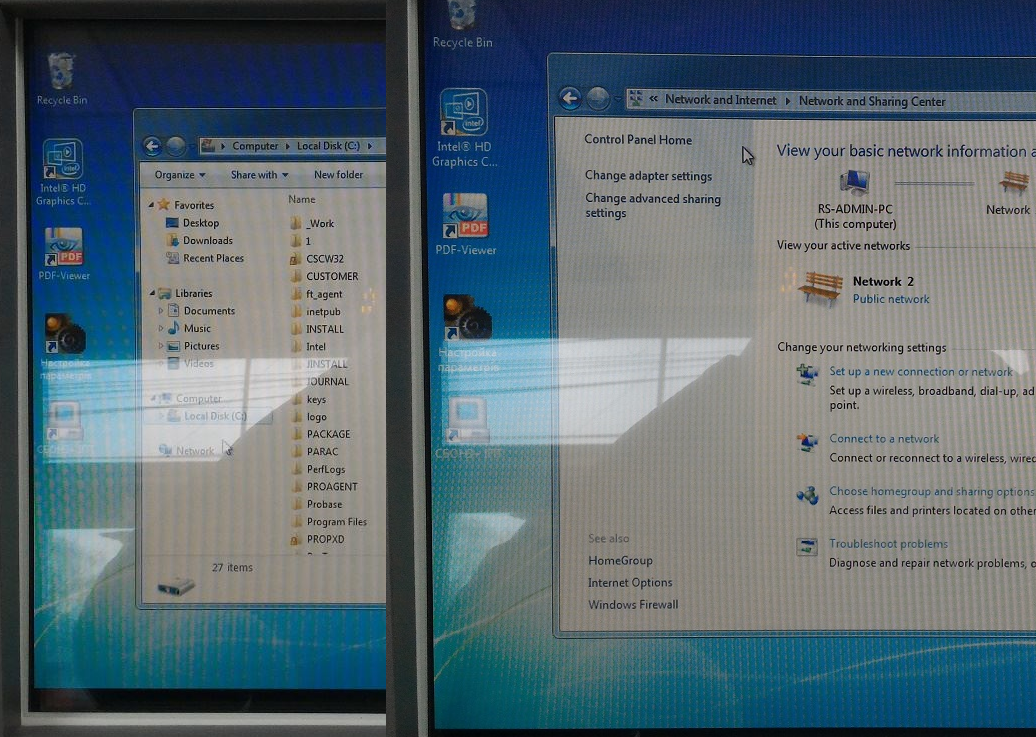Open breadcrumb arrow after Local Disk (C:)
Image resolution: width=1036 pixels, height=737 pixels.
pos(370,145)
